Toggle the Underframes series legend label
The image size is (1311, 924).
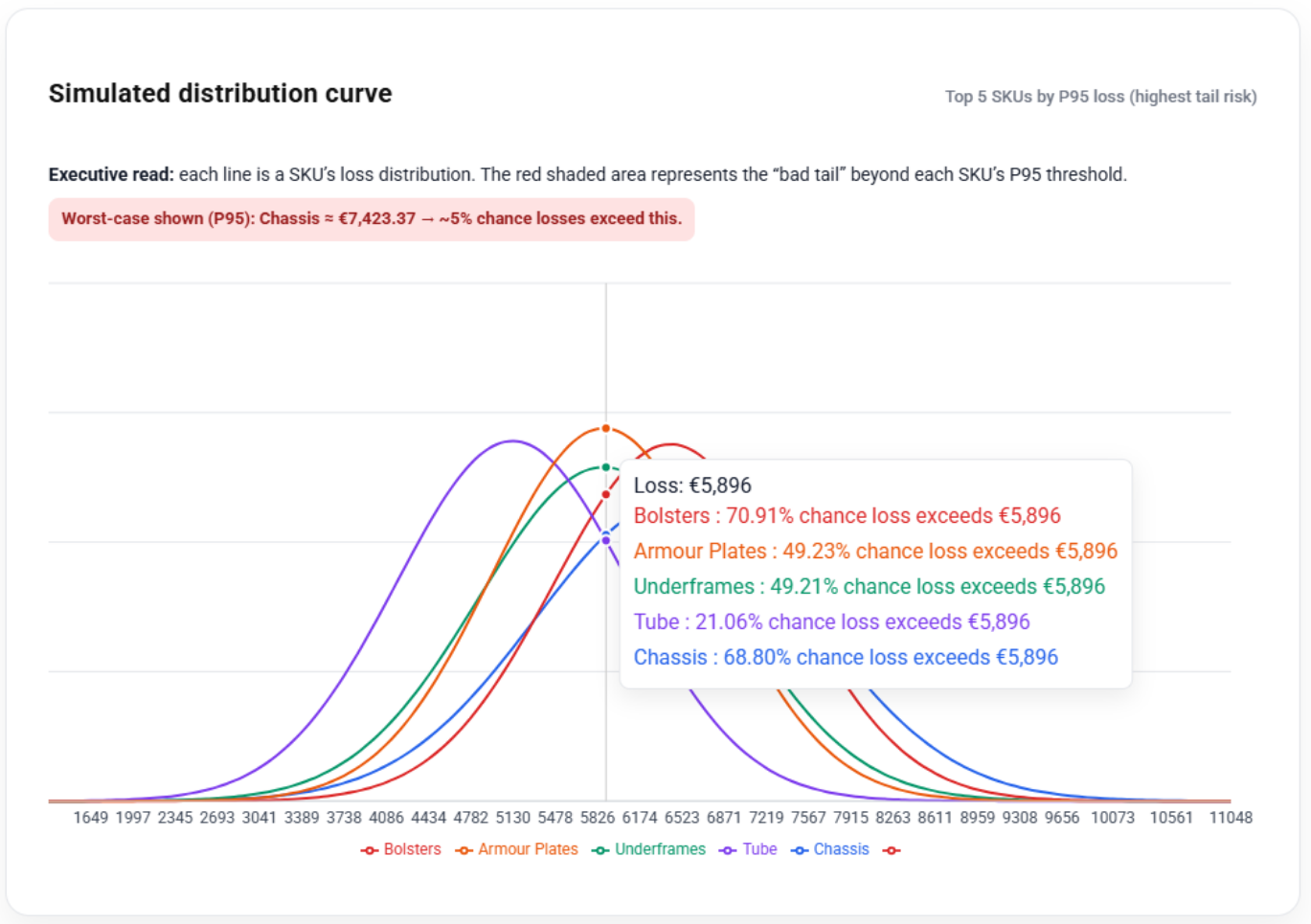[x=660, y=849]
